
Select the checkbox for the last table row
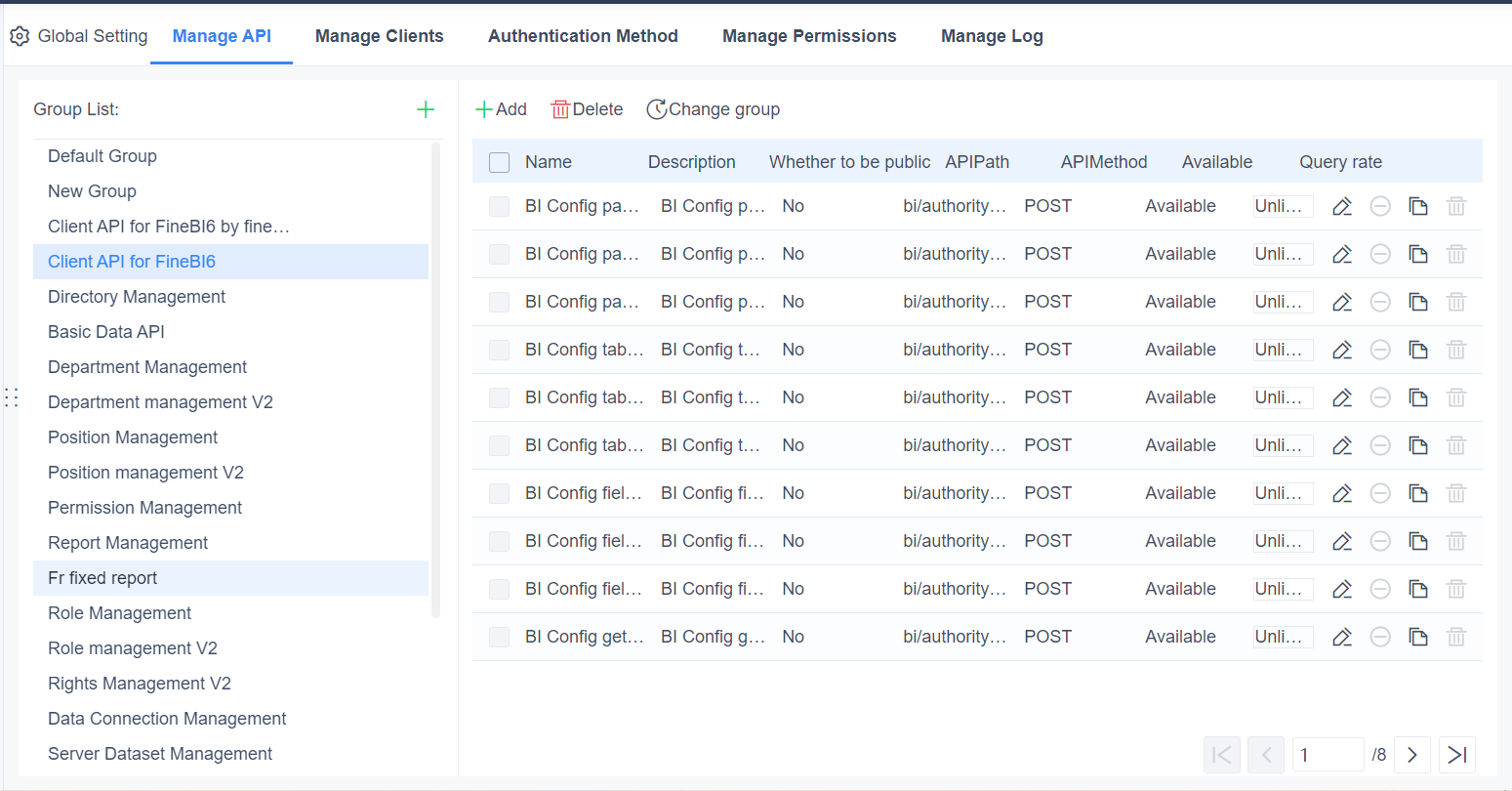coord(499,636)
